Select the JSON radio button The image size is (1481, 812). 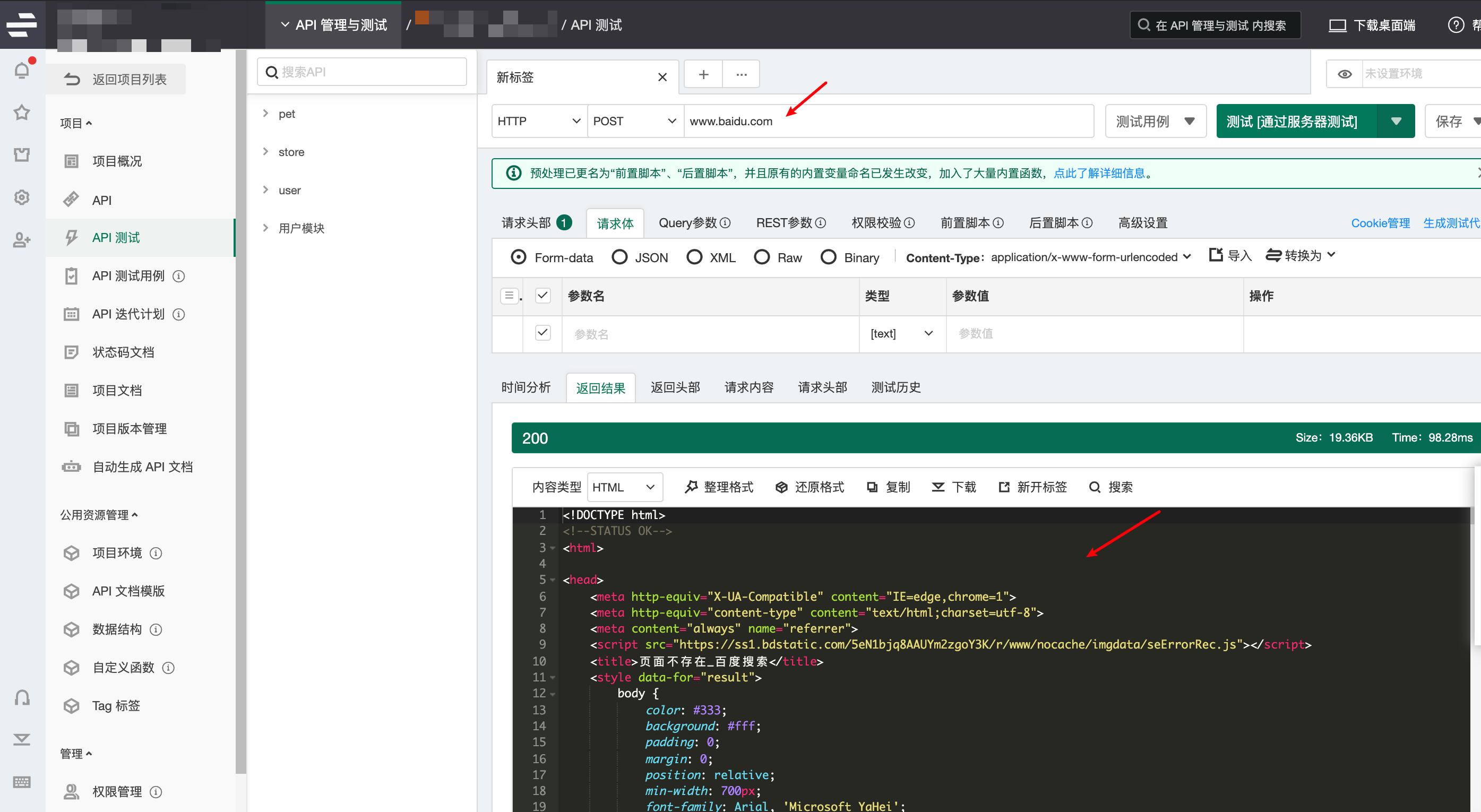point(619,257)
